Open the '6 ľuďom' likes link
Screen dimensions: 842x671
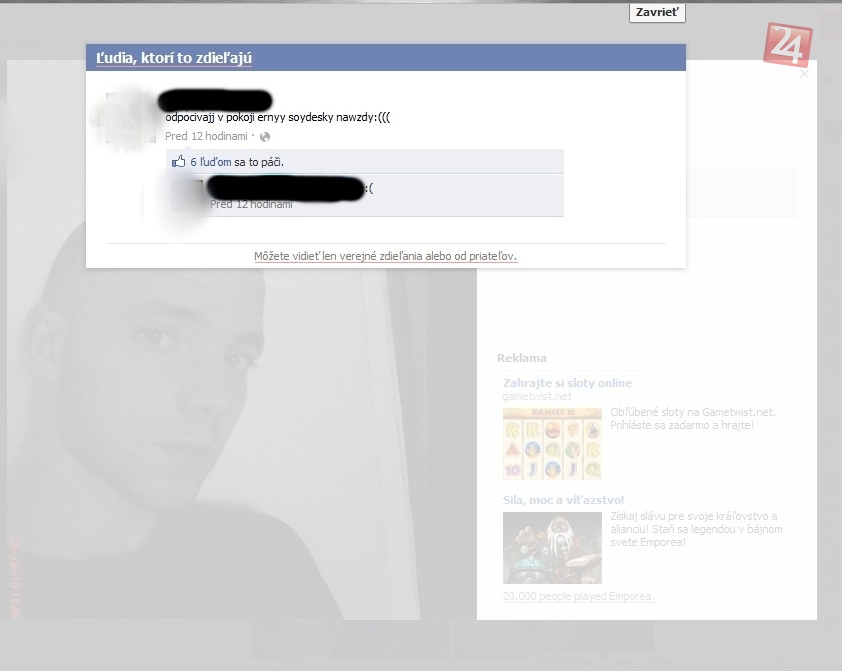coord(211,161)
